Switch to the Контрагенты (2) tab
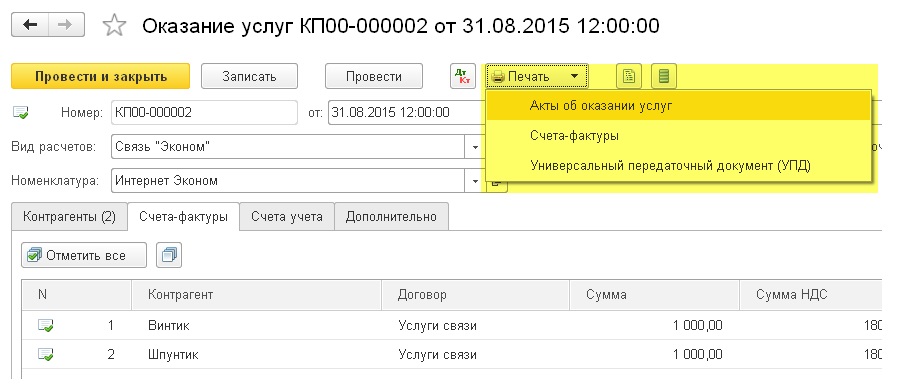Image resolution: width=900 pixels, height=386 pixels. pos(69,217)
